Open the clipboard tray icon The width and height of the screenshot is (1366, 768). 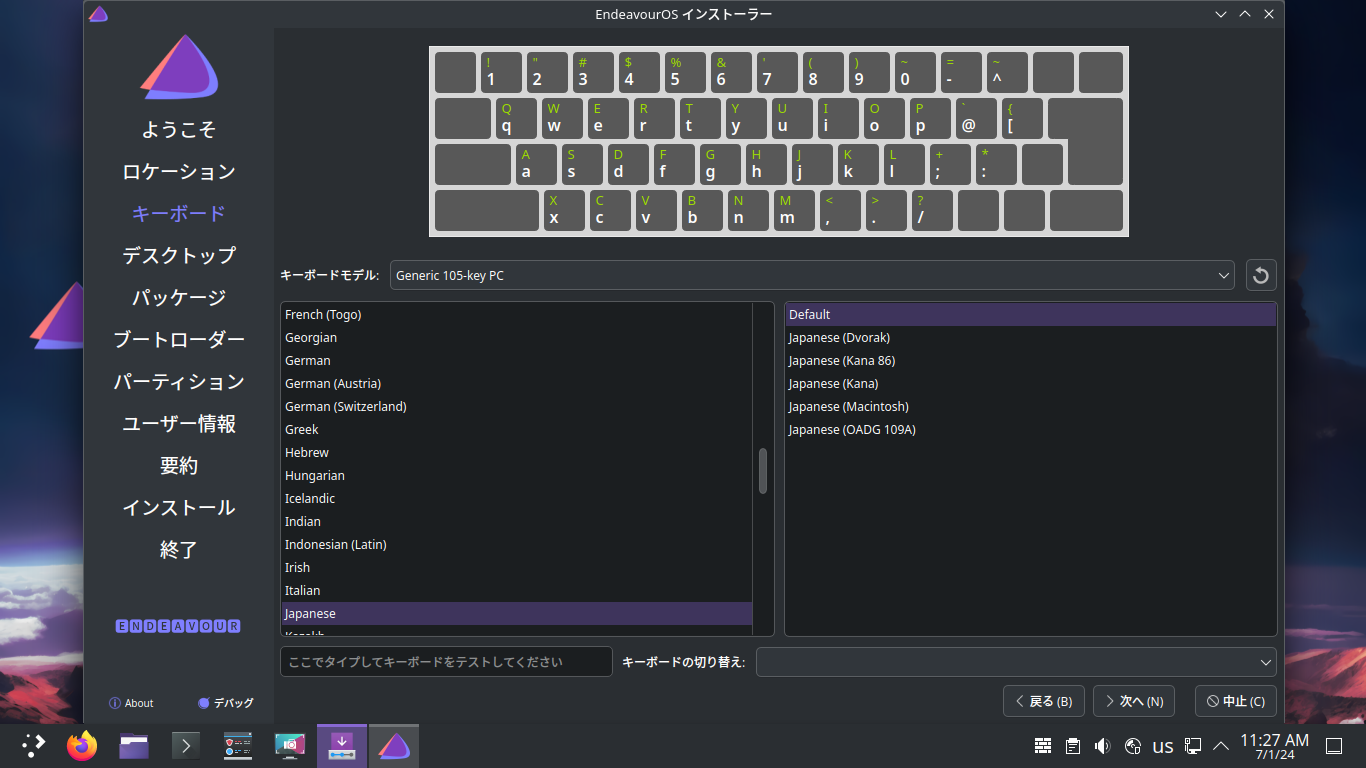(x=1073, y=745)
